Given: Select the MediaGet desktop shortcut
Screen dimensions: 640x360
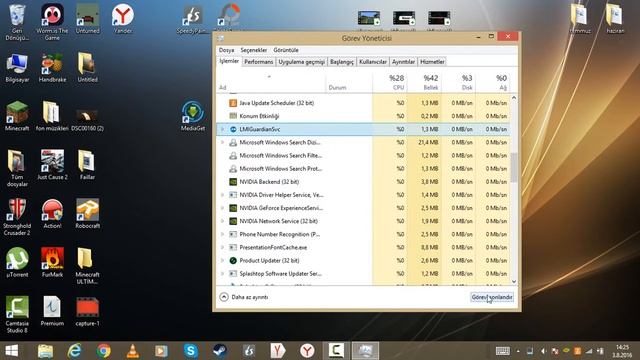Looking at the screenshot, I should 193,116.
